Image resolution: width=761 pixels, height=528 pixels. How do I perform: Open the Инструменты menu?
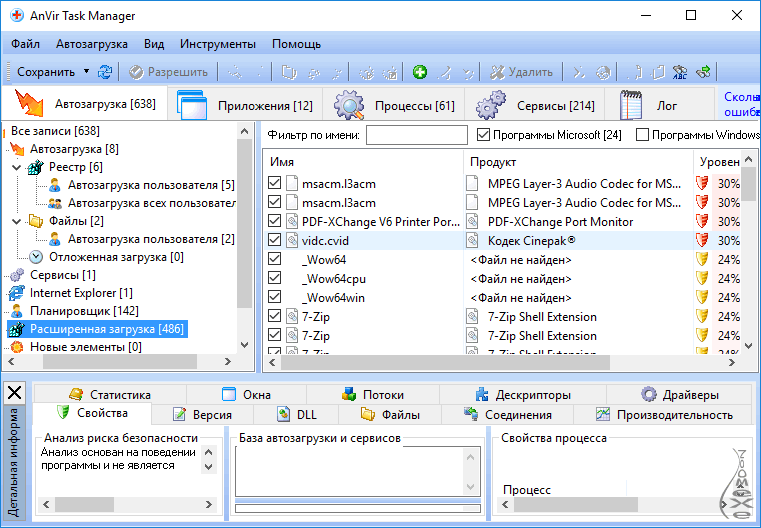coord(217,44)
